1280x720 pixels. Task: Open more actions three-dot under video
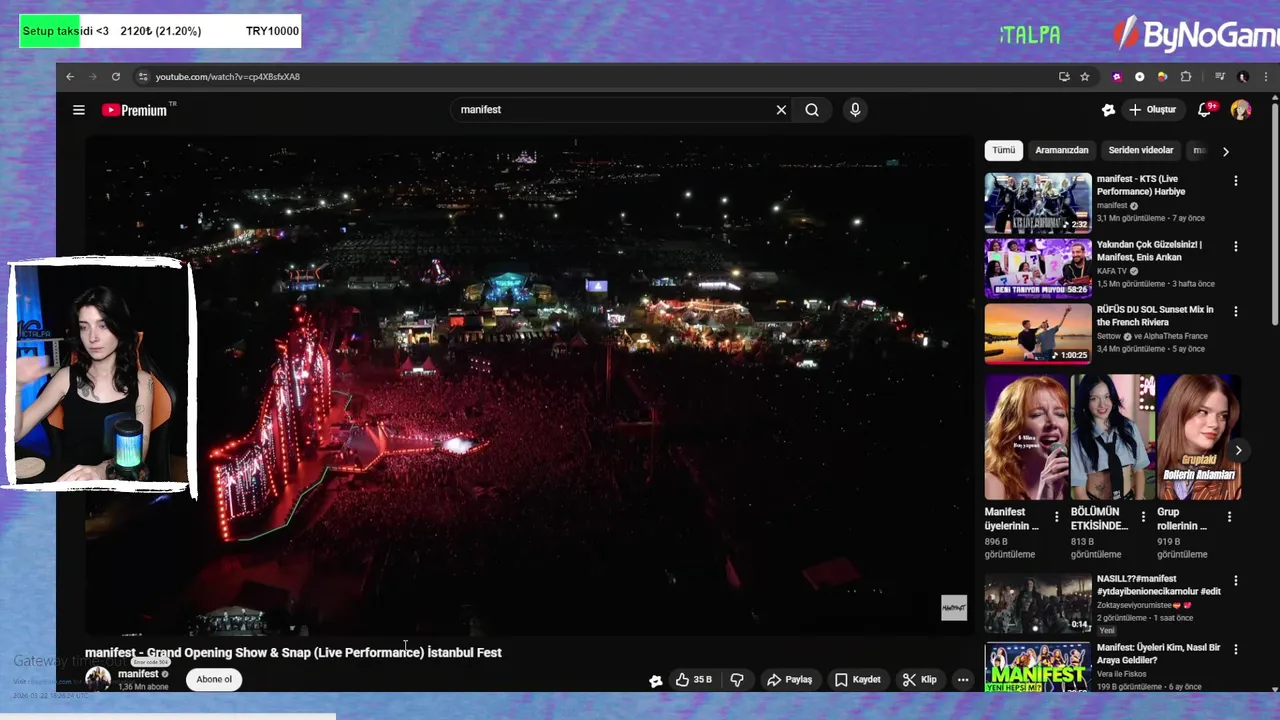(x=963, y=680)
